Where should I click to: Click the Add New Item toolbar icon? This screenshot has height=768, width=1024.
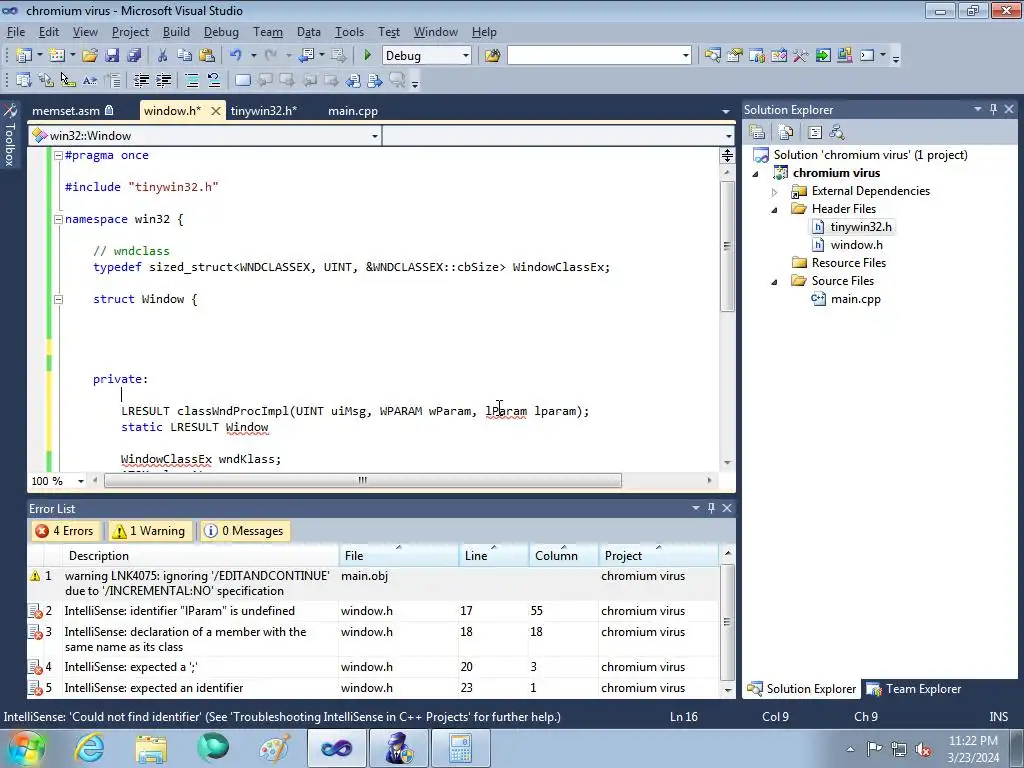pyautogui.click(x=57, y=56)
